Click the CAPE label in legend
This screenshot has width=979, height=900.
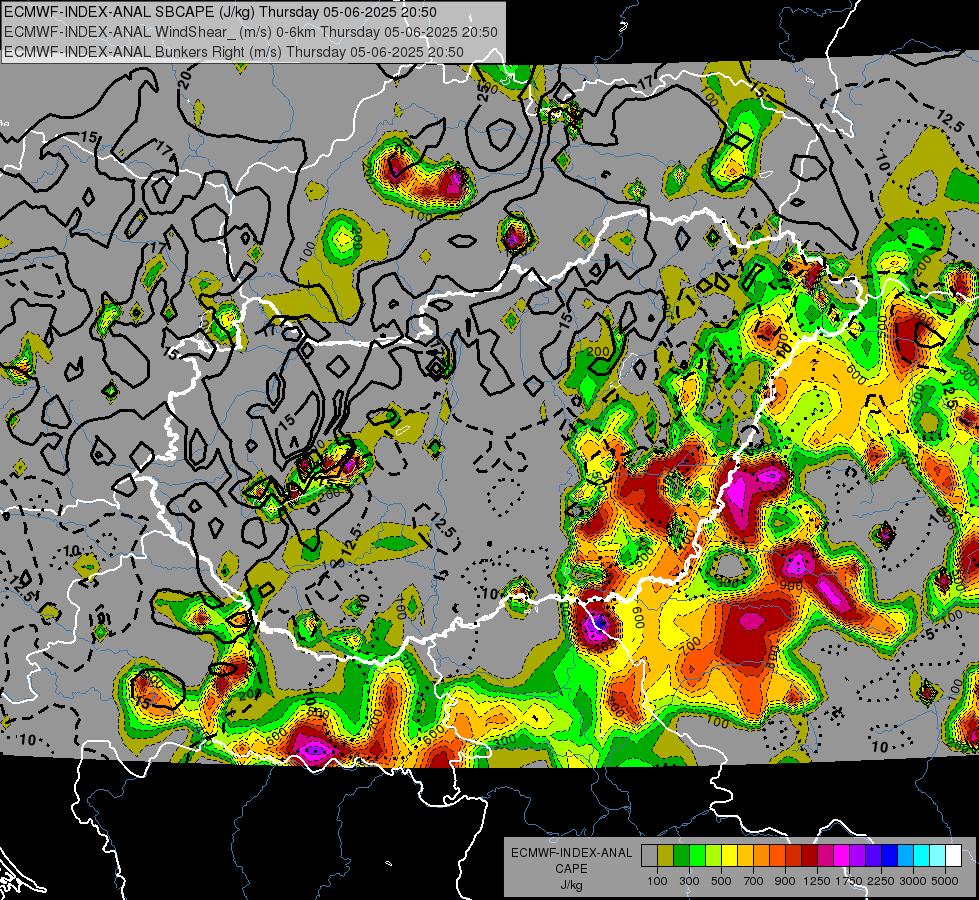[x=571, y=869]
